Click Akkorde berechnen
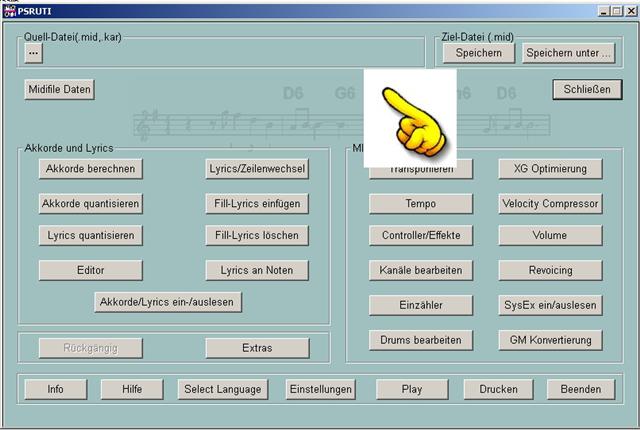 [x=90, y=169]
